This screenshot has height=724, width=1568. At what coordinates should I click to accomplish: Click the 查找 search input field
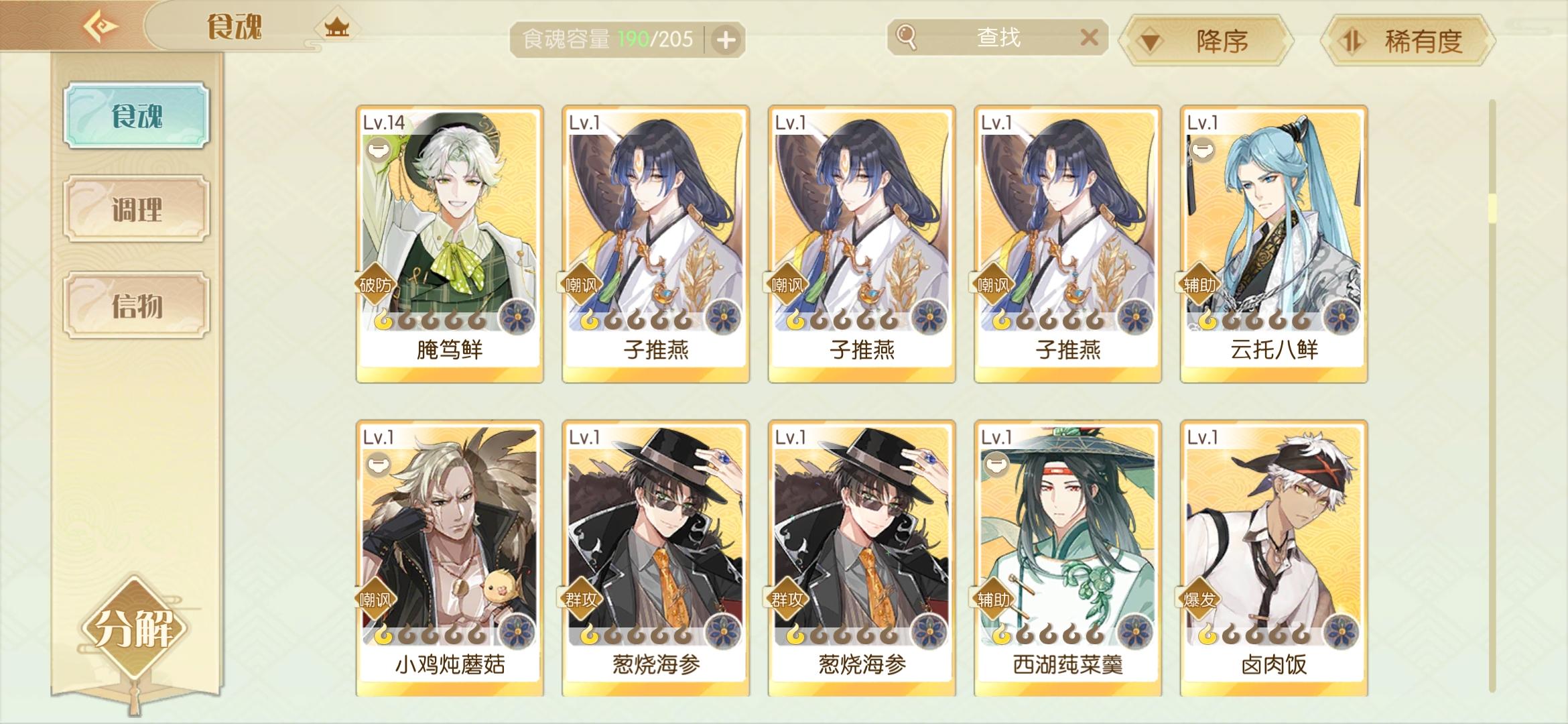[998, 38]
